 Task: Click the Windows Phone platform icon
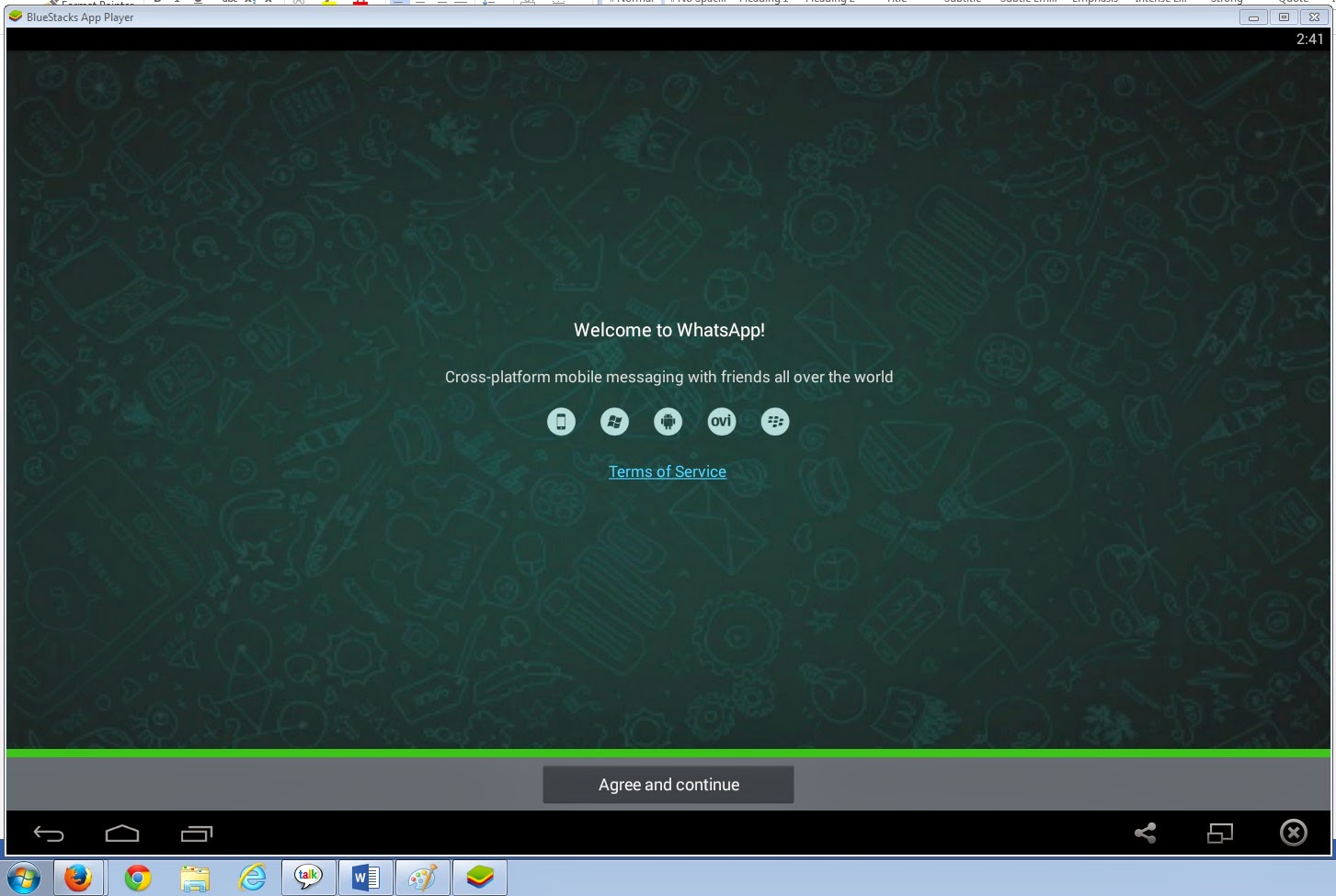614,422
